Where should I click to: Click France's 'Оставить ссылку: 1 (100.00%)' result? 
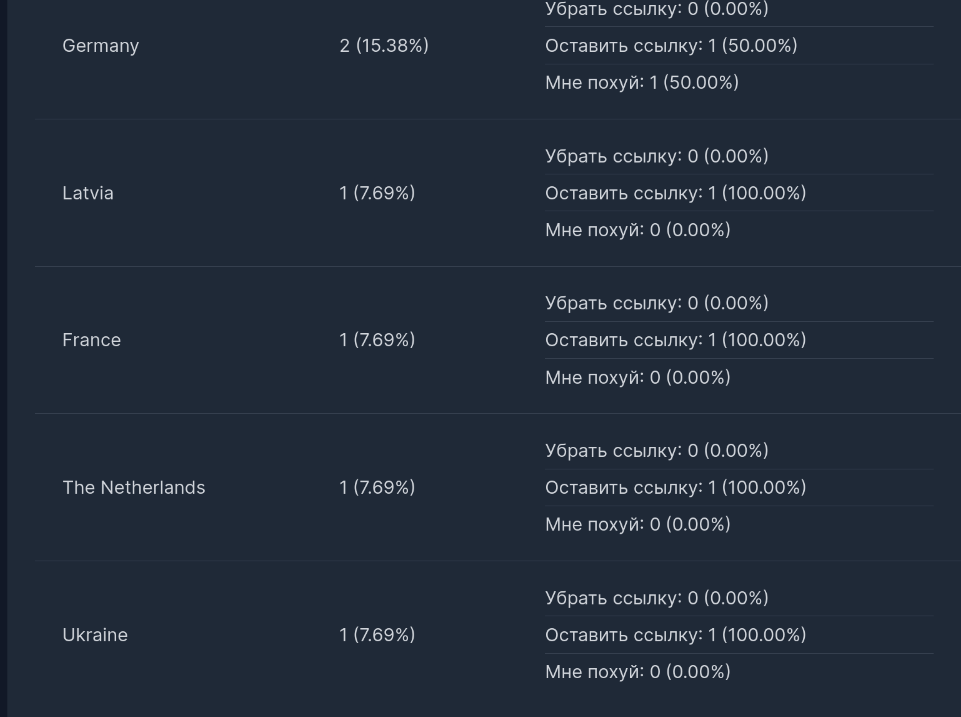pyautogui.click(x=675, y=340)
